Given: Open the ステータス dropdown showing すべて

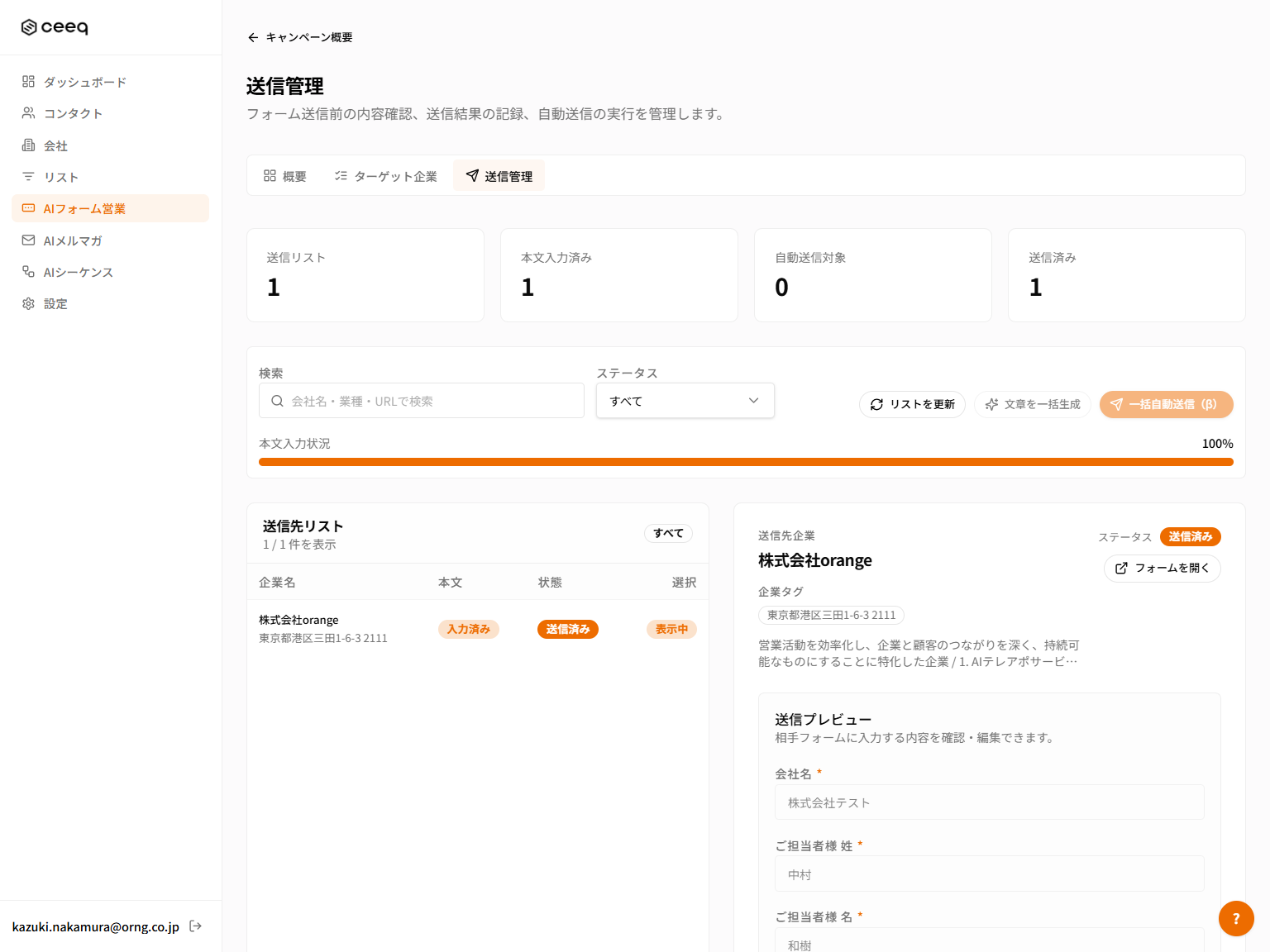Looking at the screenshot, I should pos(685,401).
